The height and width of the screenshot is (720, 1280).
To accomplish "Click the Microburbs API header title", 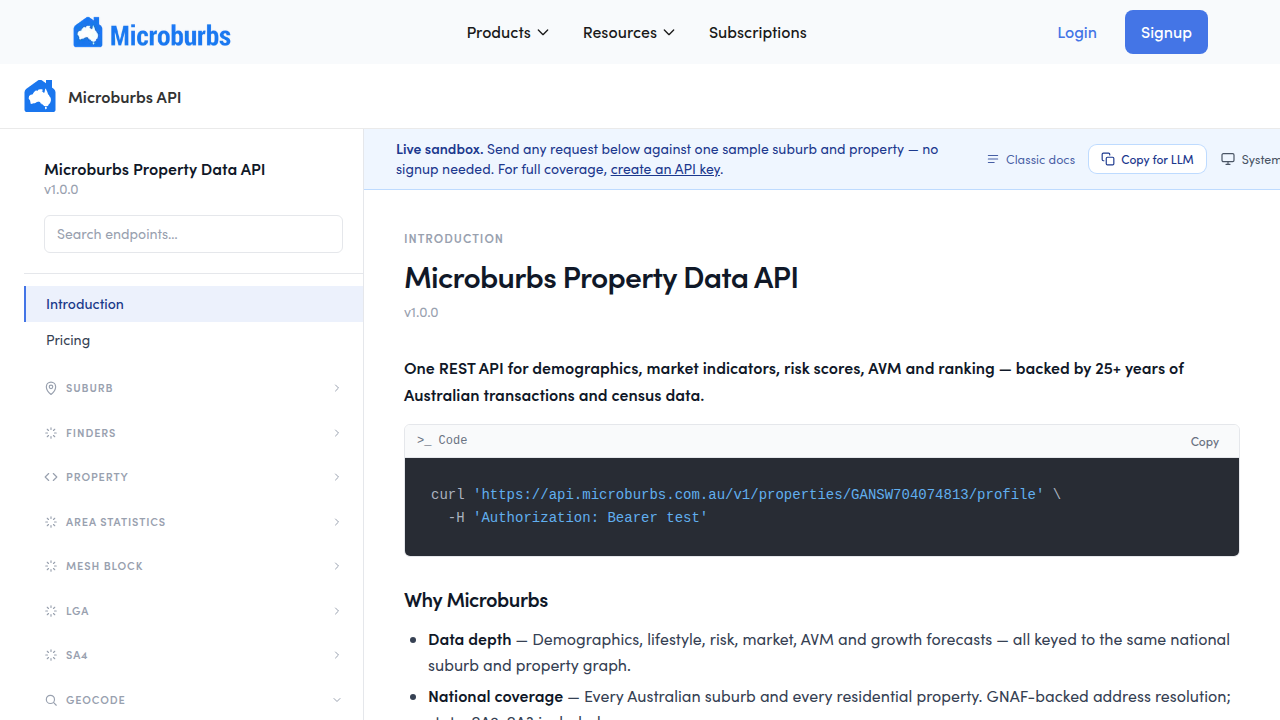I will [x=125, y=97].
